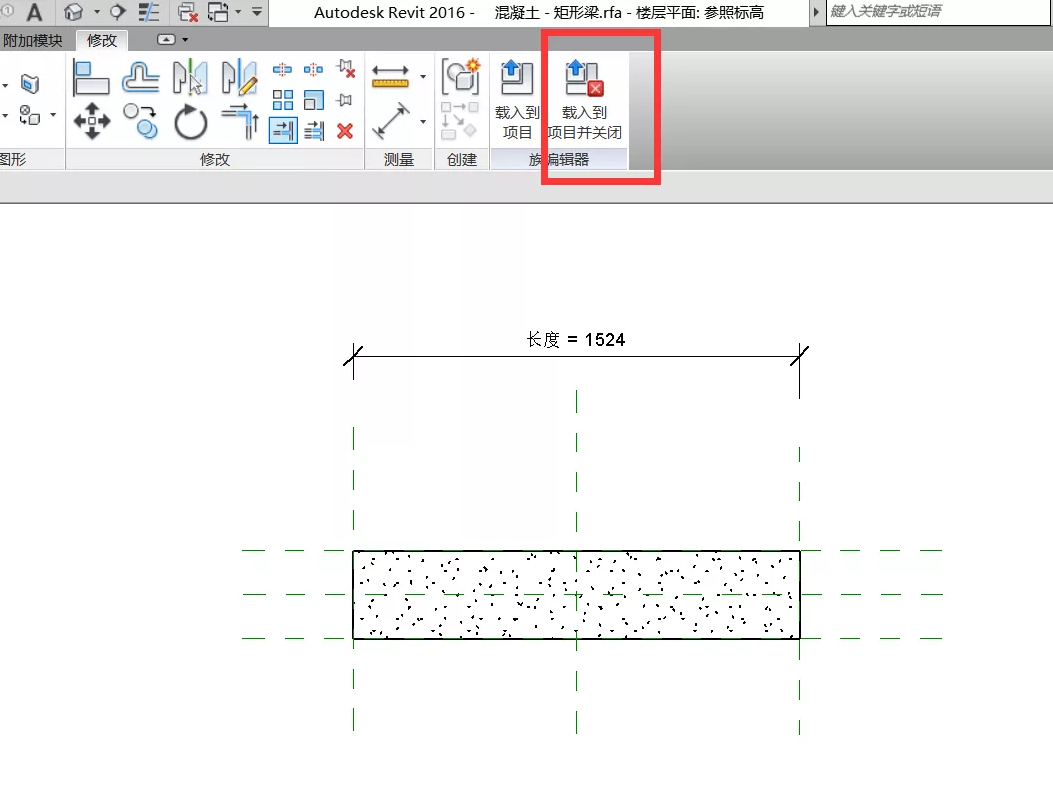Click 载入到项目并关闭 button
The width and height of the screenshot is (1053, 808).
pos(585,100)
